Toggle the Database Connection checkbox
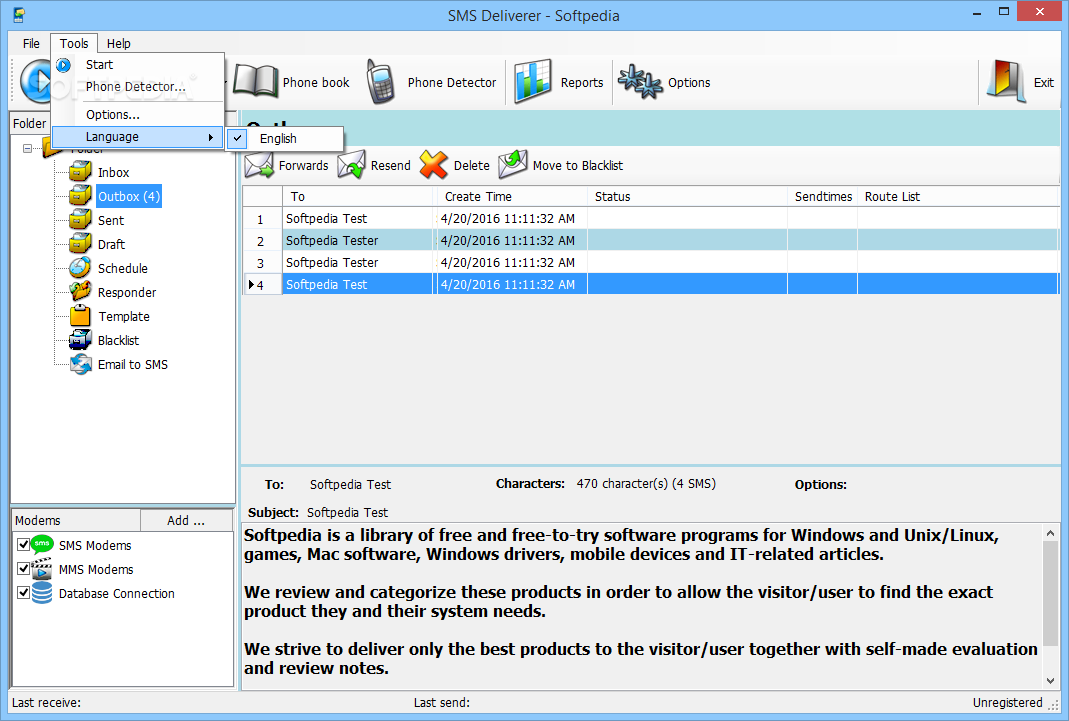Viewport: 1069px width, 721px height. [23, 593]
